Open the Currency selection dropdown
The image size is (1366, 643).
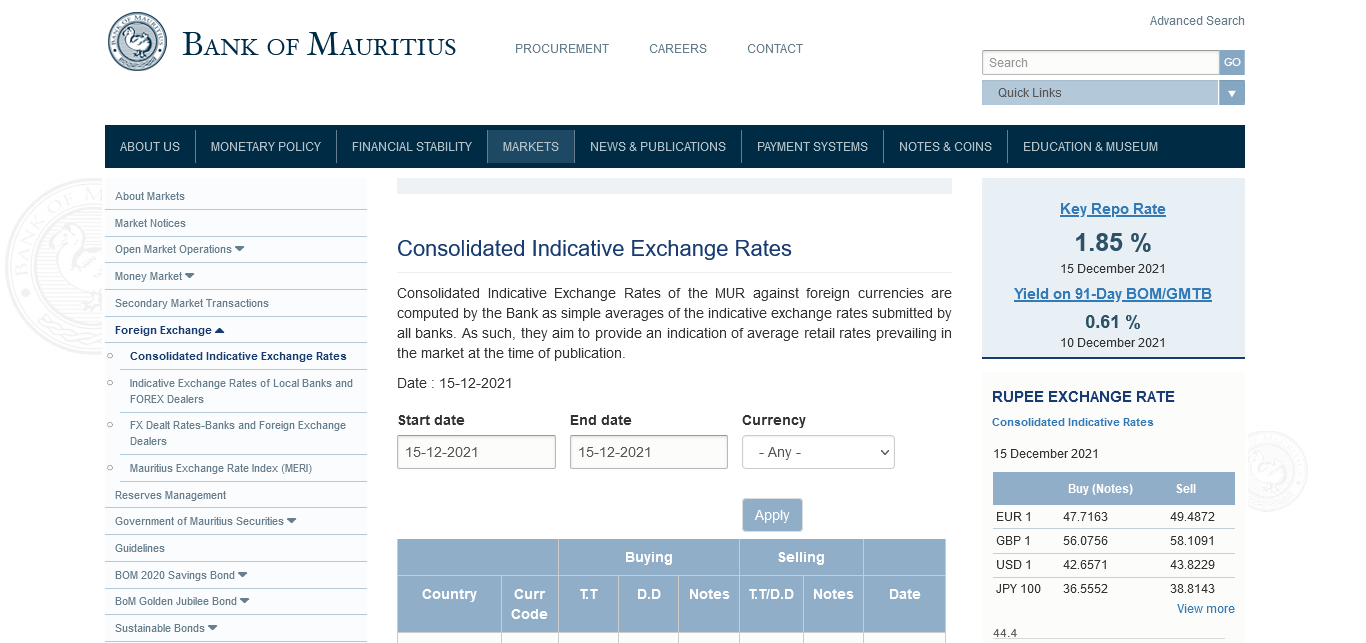pos(818,452)
